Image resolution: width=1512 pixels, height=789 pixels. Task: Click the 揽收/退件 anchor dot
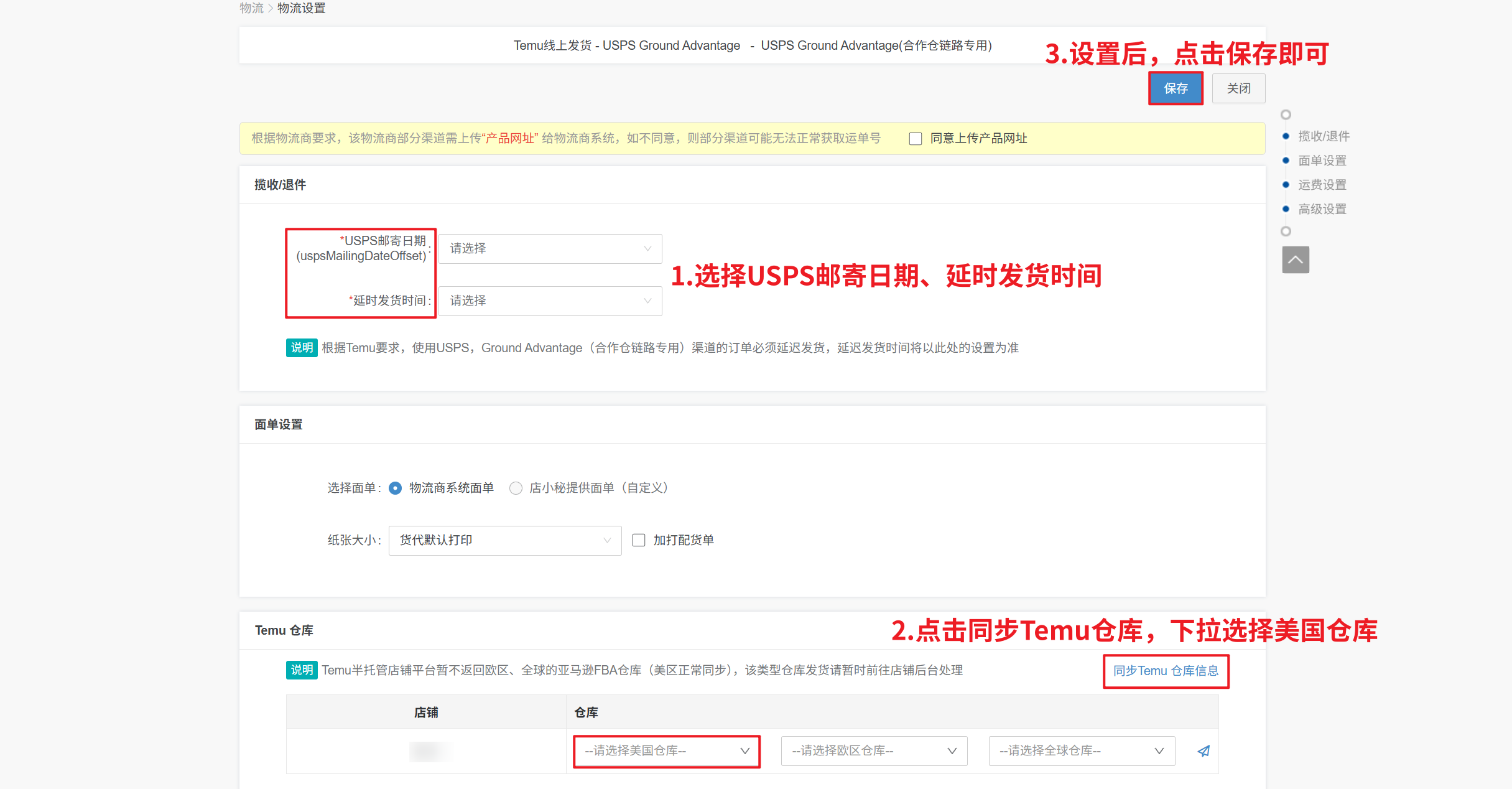1286,136
